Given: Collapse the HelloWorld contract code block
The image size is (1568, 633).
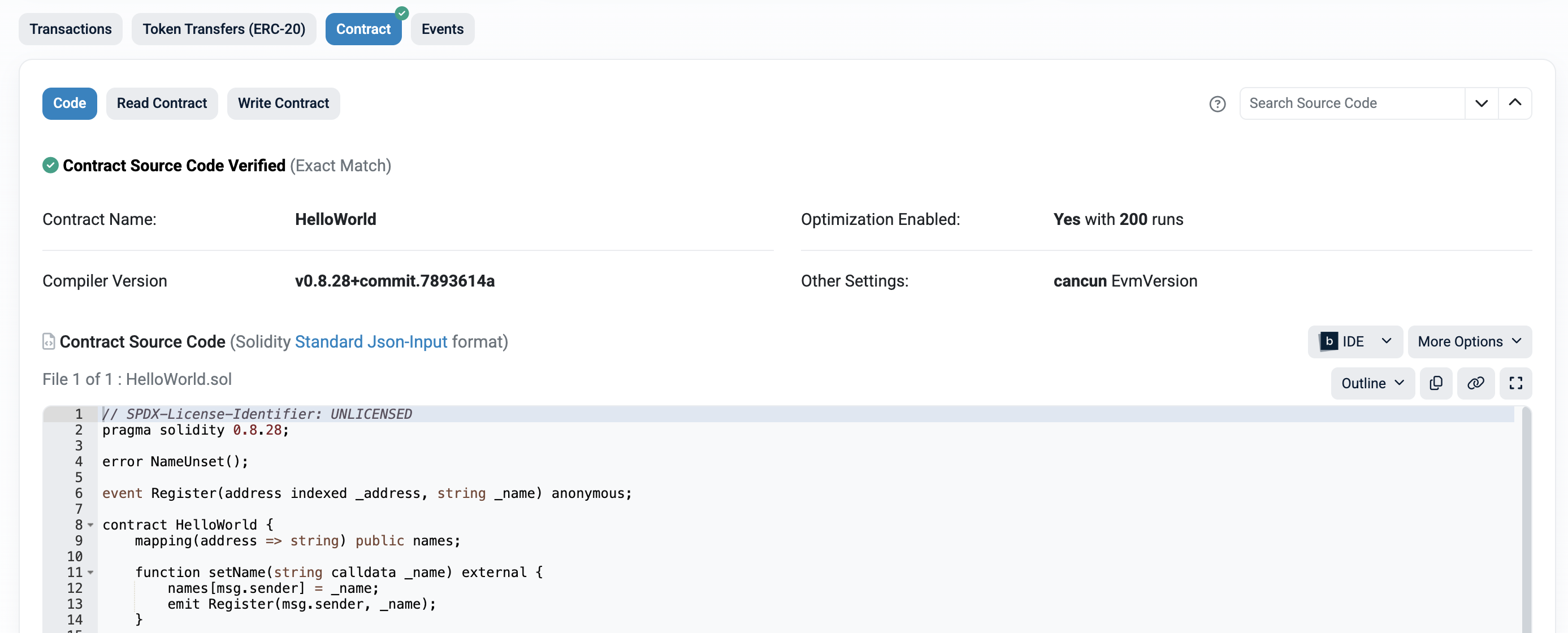Looking at the screenshot, I should coord(90,524).
